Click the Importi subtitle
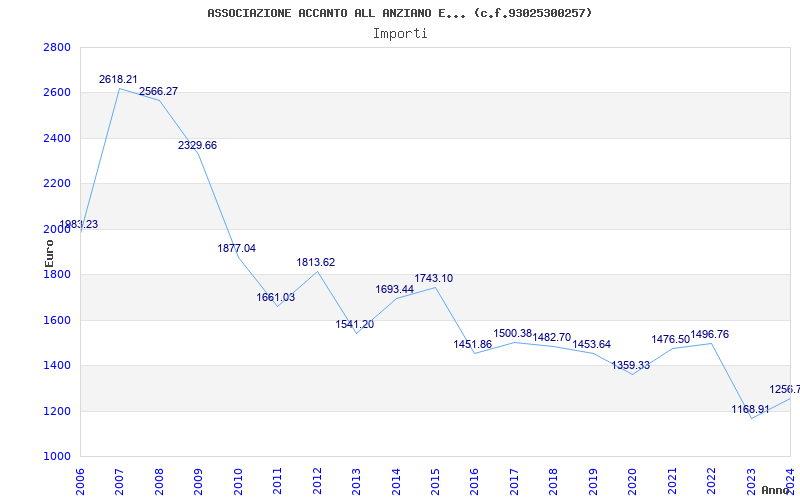This screenshot has height=500, width=800. 400,34
